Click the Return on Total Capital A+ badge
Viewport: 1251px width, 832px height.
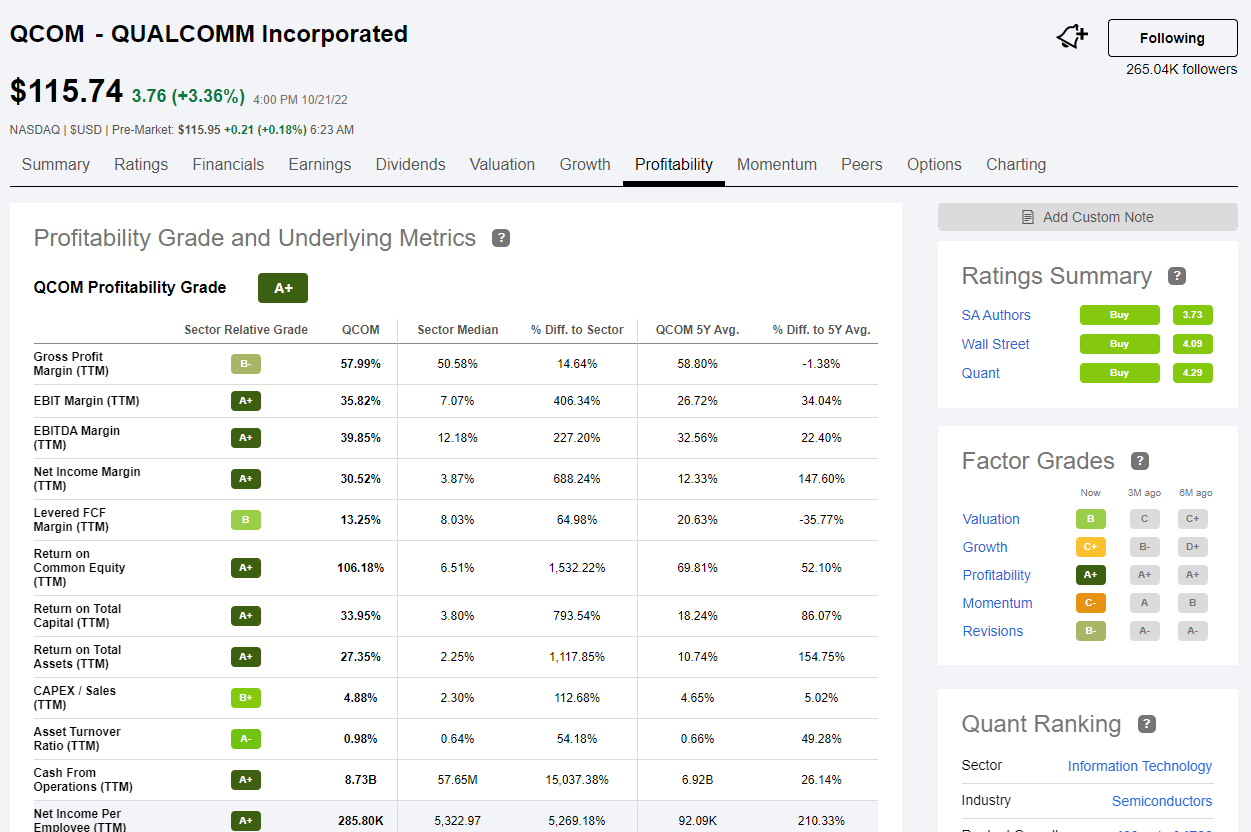(246, 616)
